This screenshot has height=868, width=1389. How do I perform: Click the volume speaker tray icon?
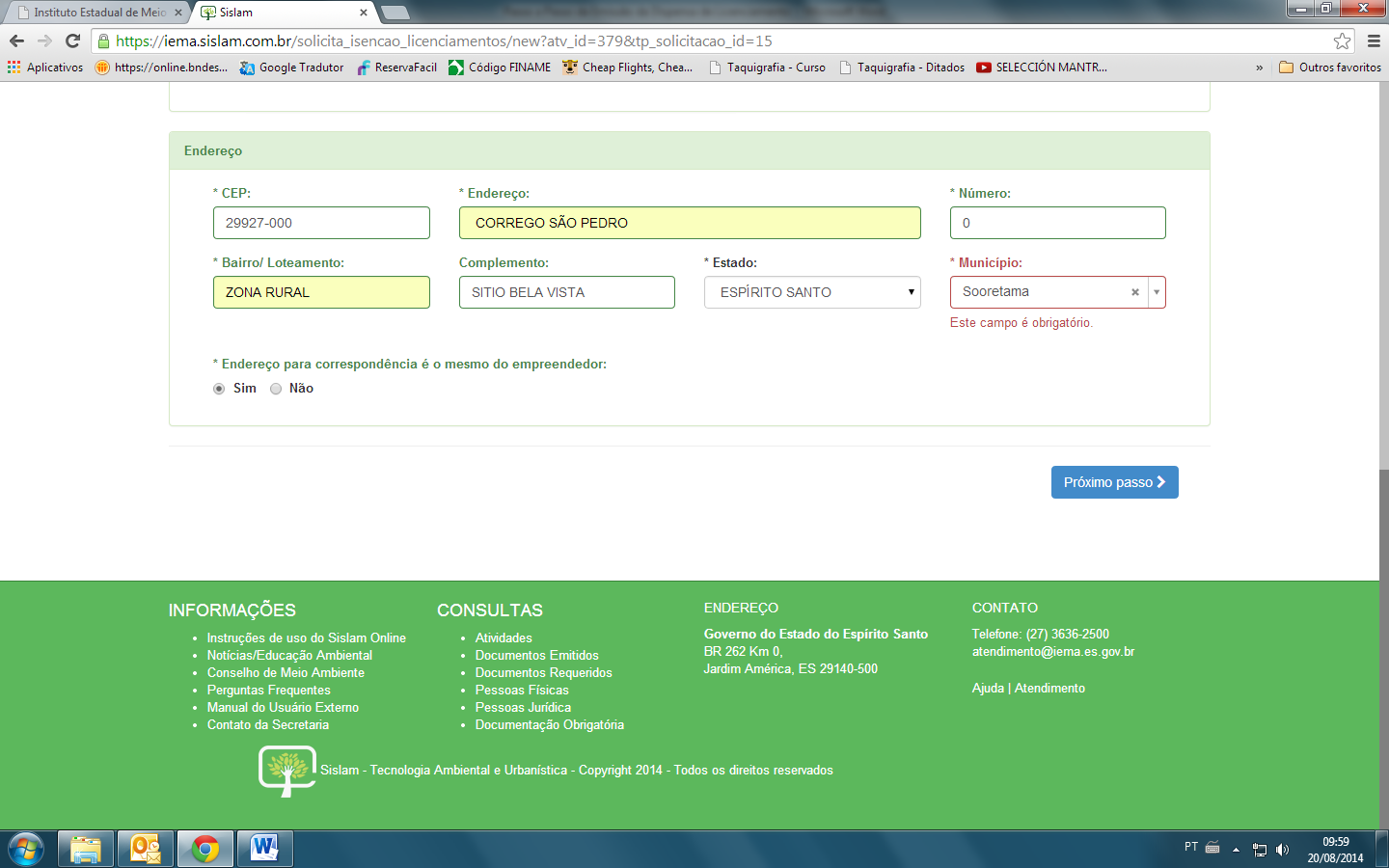click(1282, 850)
